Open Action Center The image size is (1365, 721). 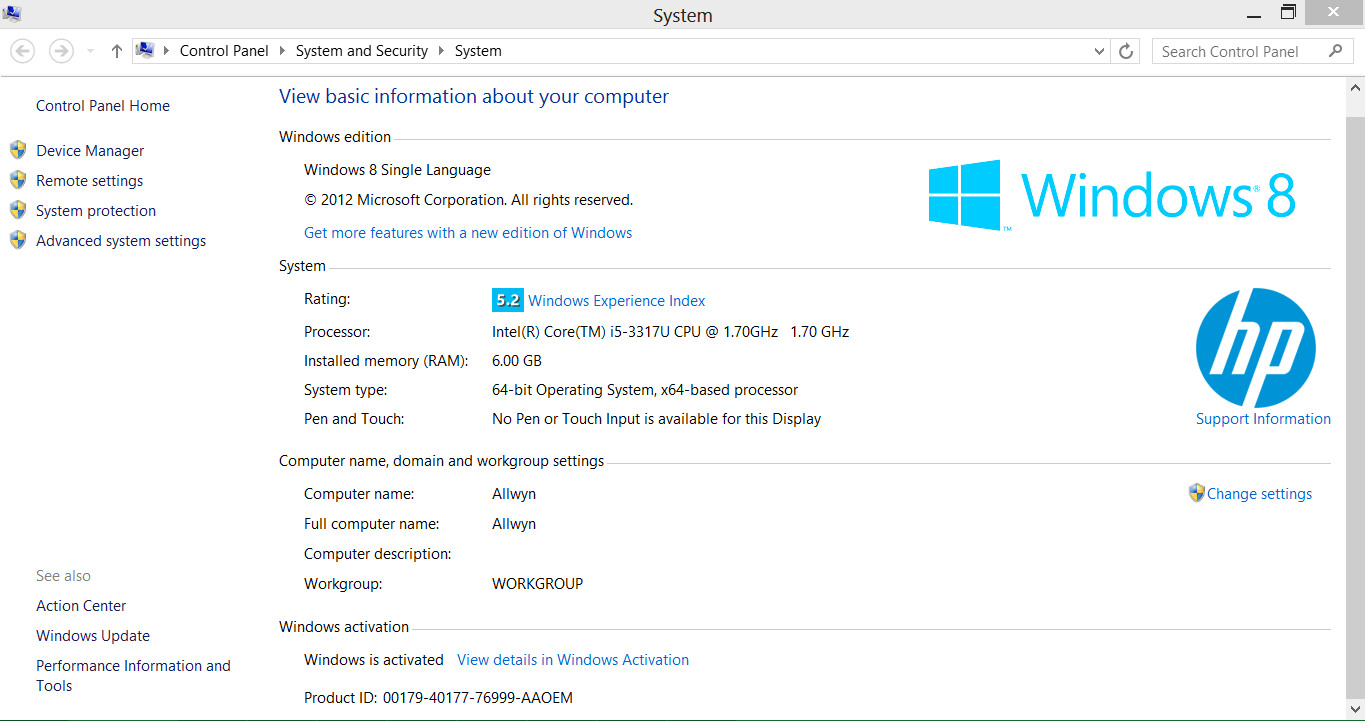(81, 606)
